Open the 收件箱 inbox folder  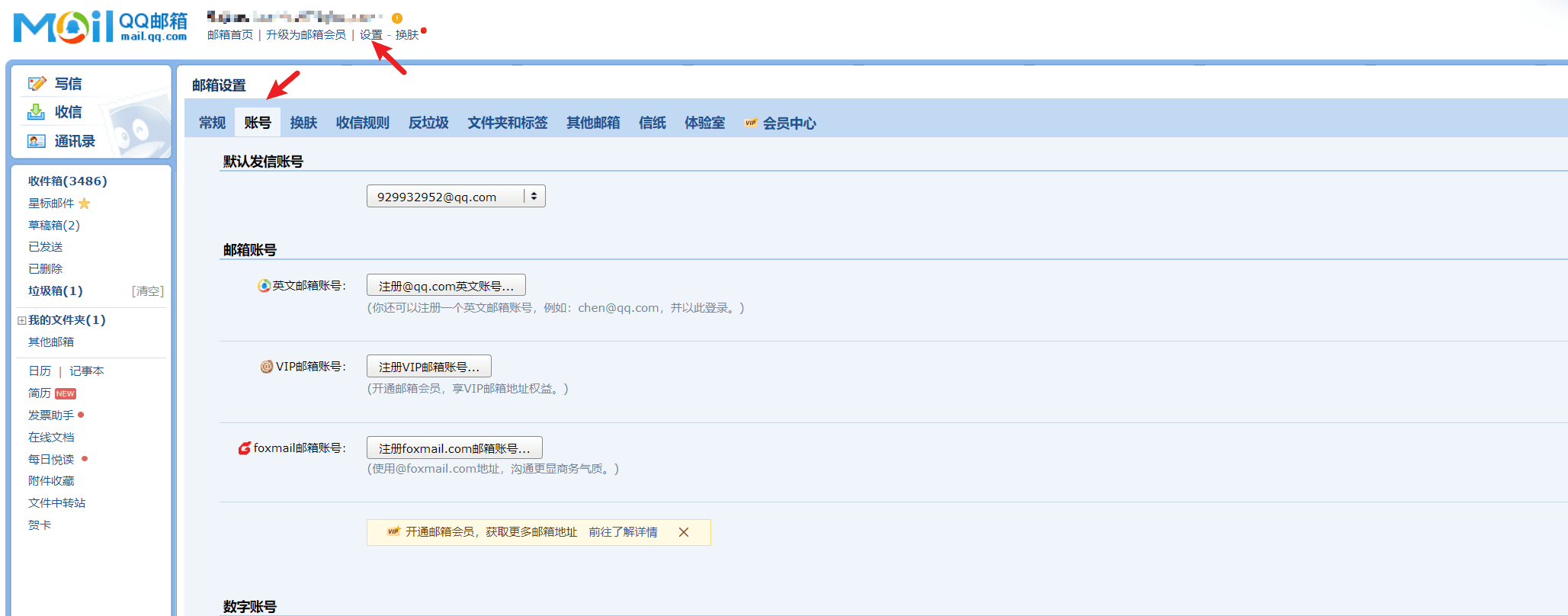click(67, 181)
